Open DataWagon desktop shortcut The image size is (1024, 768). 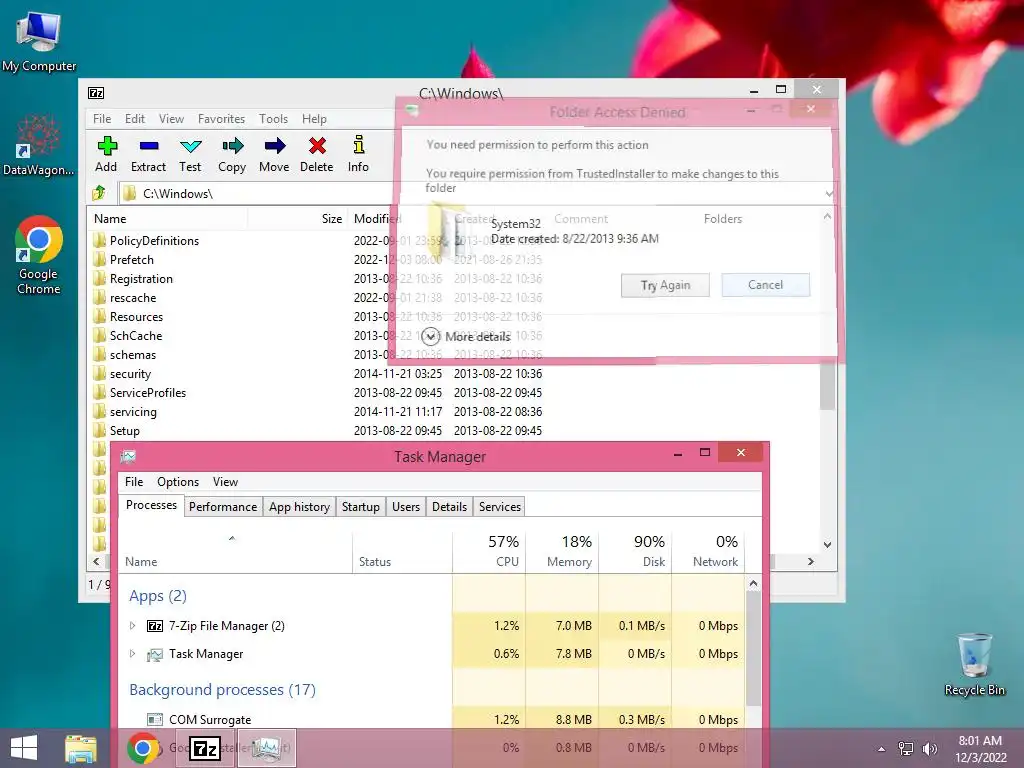coord(39,146)
